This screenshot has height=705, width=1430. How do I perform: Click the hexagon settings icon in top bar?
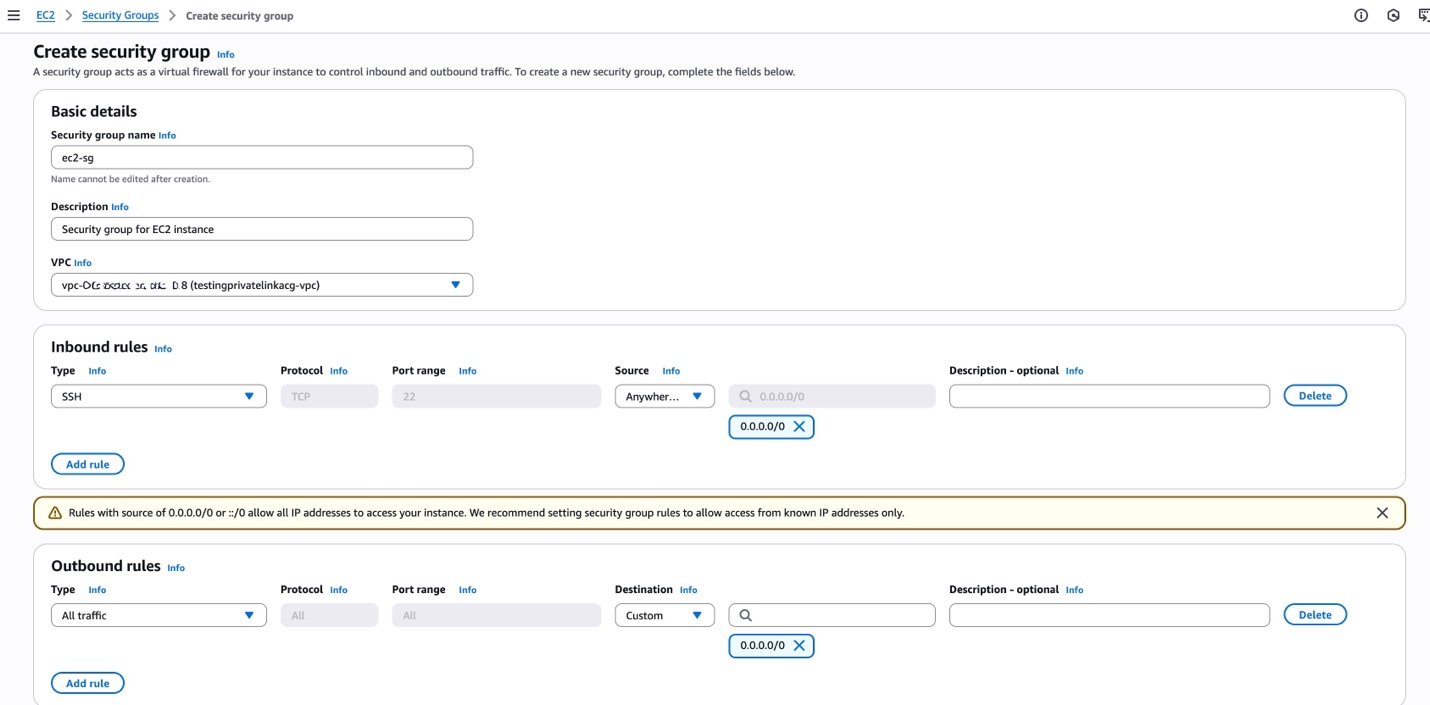[x=1393, y=16]
